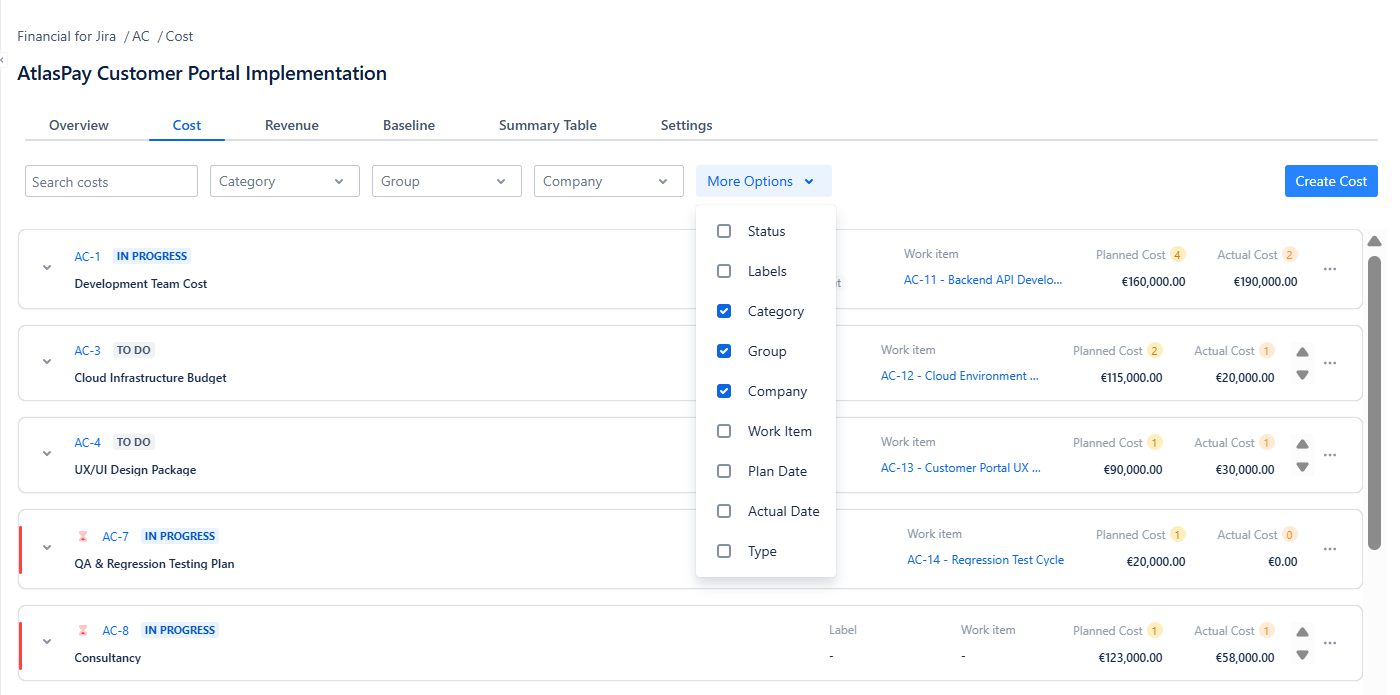This screenshot has height=695, width=1400.
Task: Move AC-3 Cloud Infrastructure Budget up
Action: tap(1302, 352)
